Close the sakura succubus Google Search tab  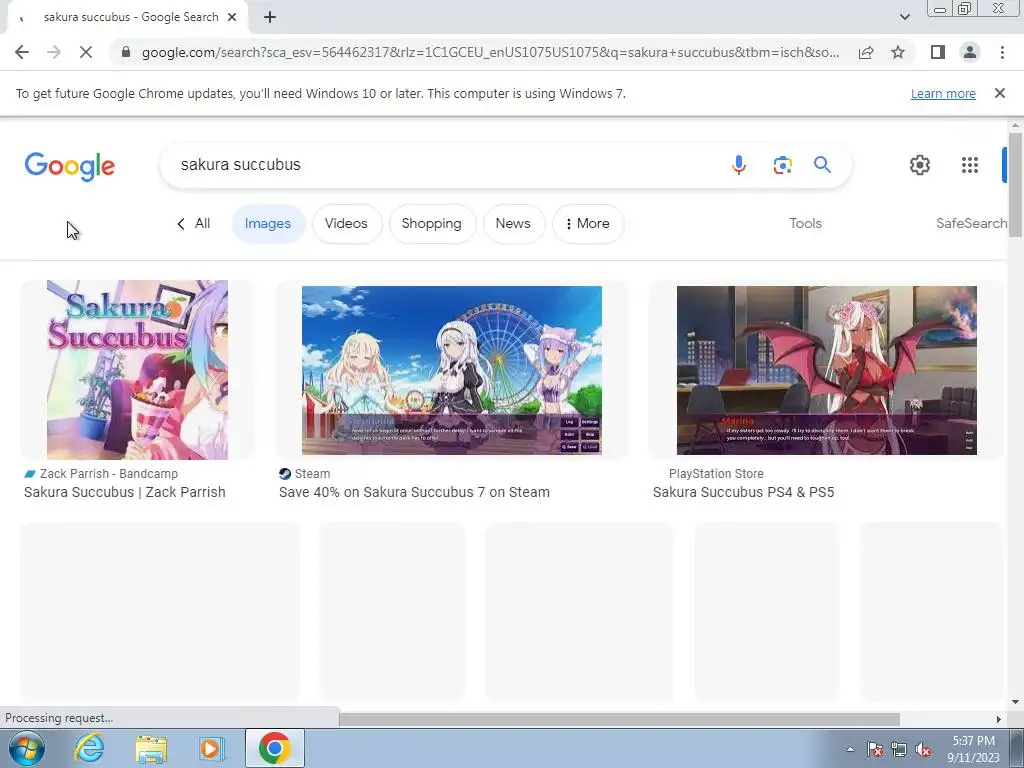pyautogui.click(x=232, y=18)
